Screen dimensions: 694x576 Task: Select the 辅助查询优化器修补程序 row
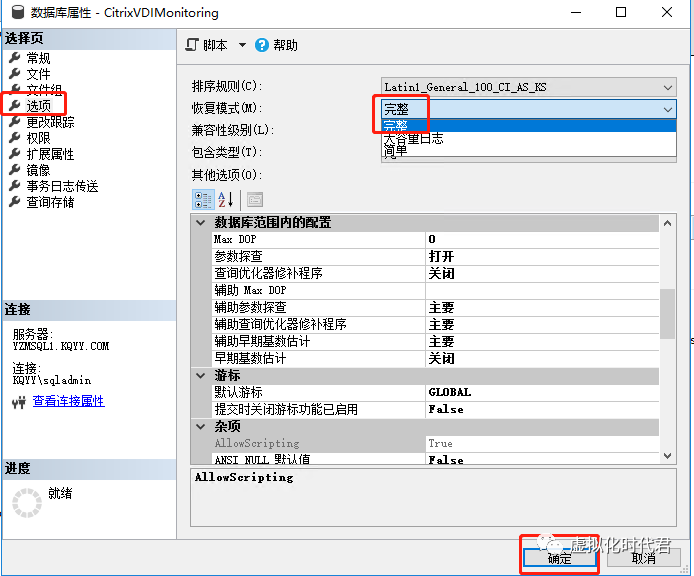tap(436, 325)
